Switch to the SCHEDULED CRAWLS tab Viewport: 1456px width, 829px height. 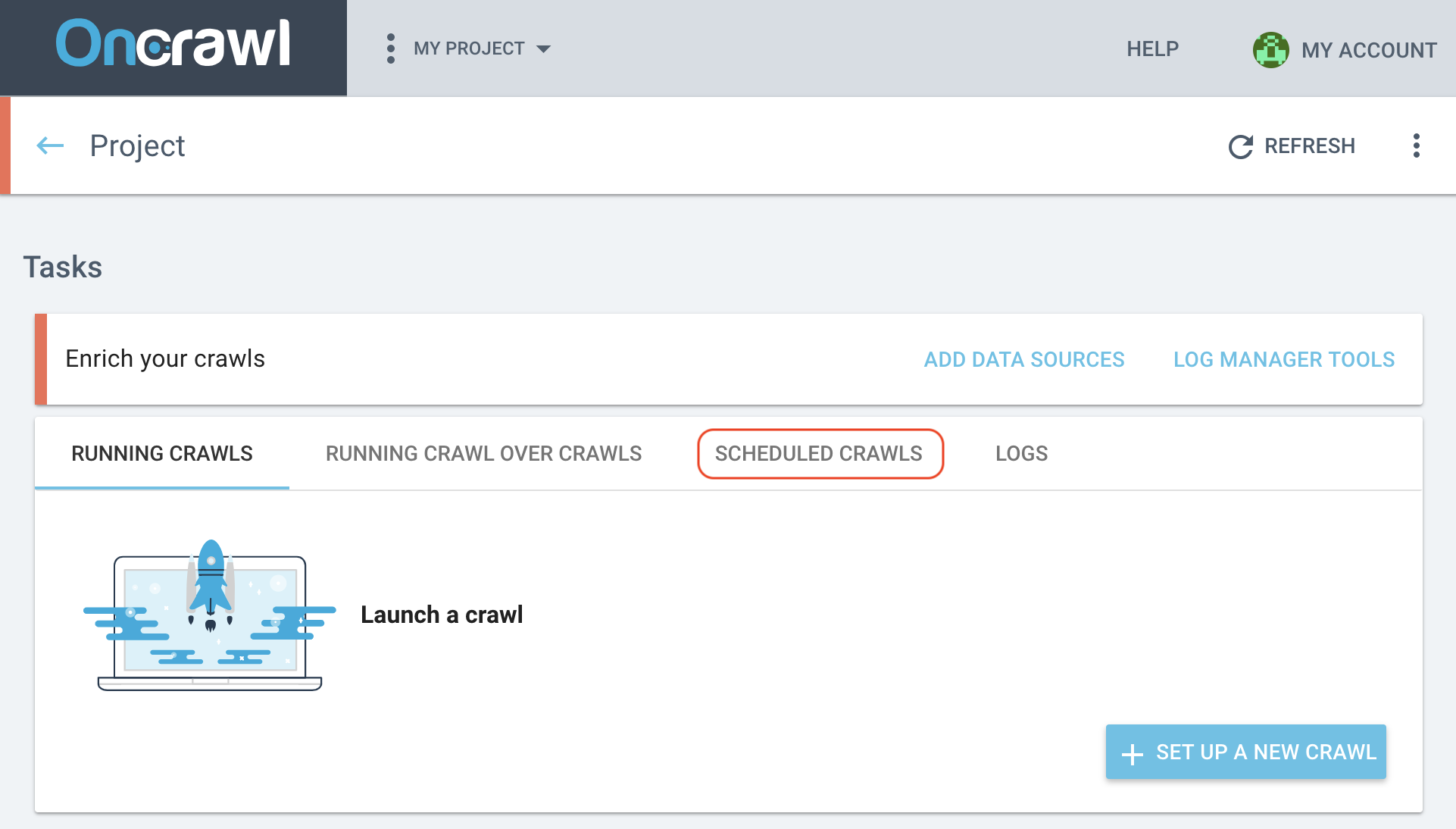(x=818, y=453)
